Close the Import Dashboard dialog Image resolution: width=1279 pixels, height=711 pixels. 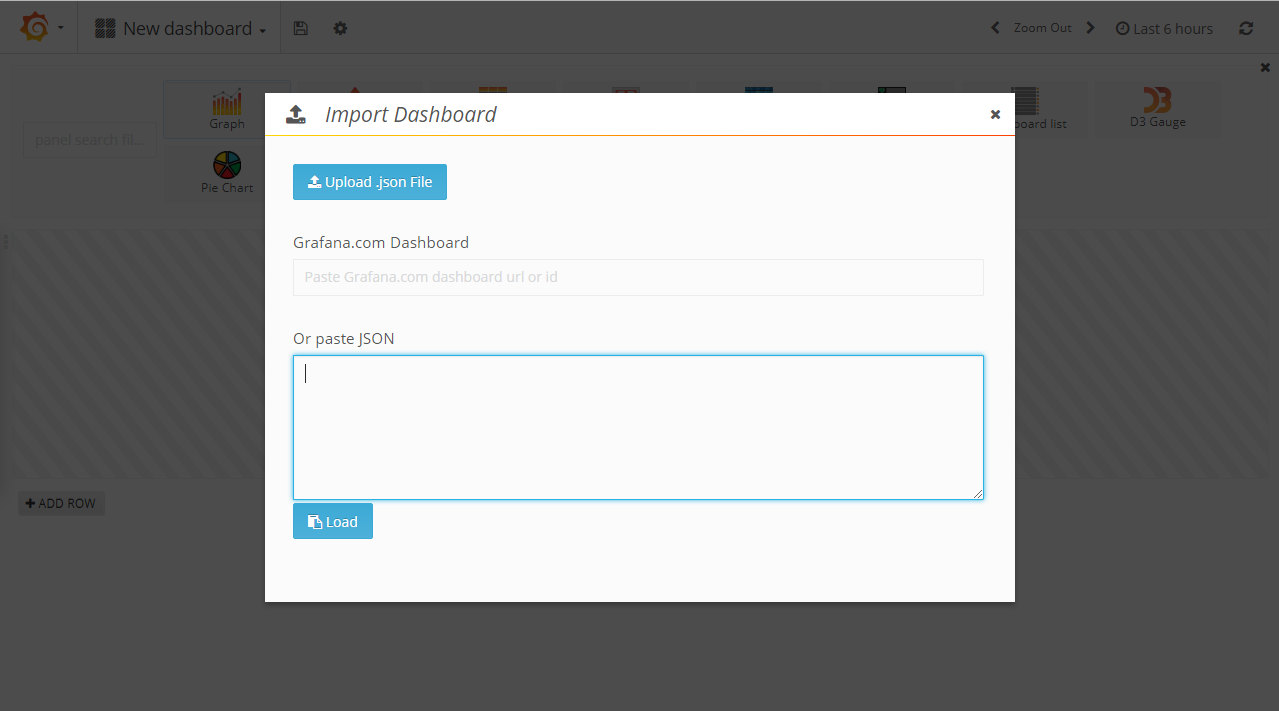995,115
